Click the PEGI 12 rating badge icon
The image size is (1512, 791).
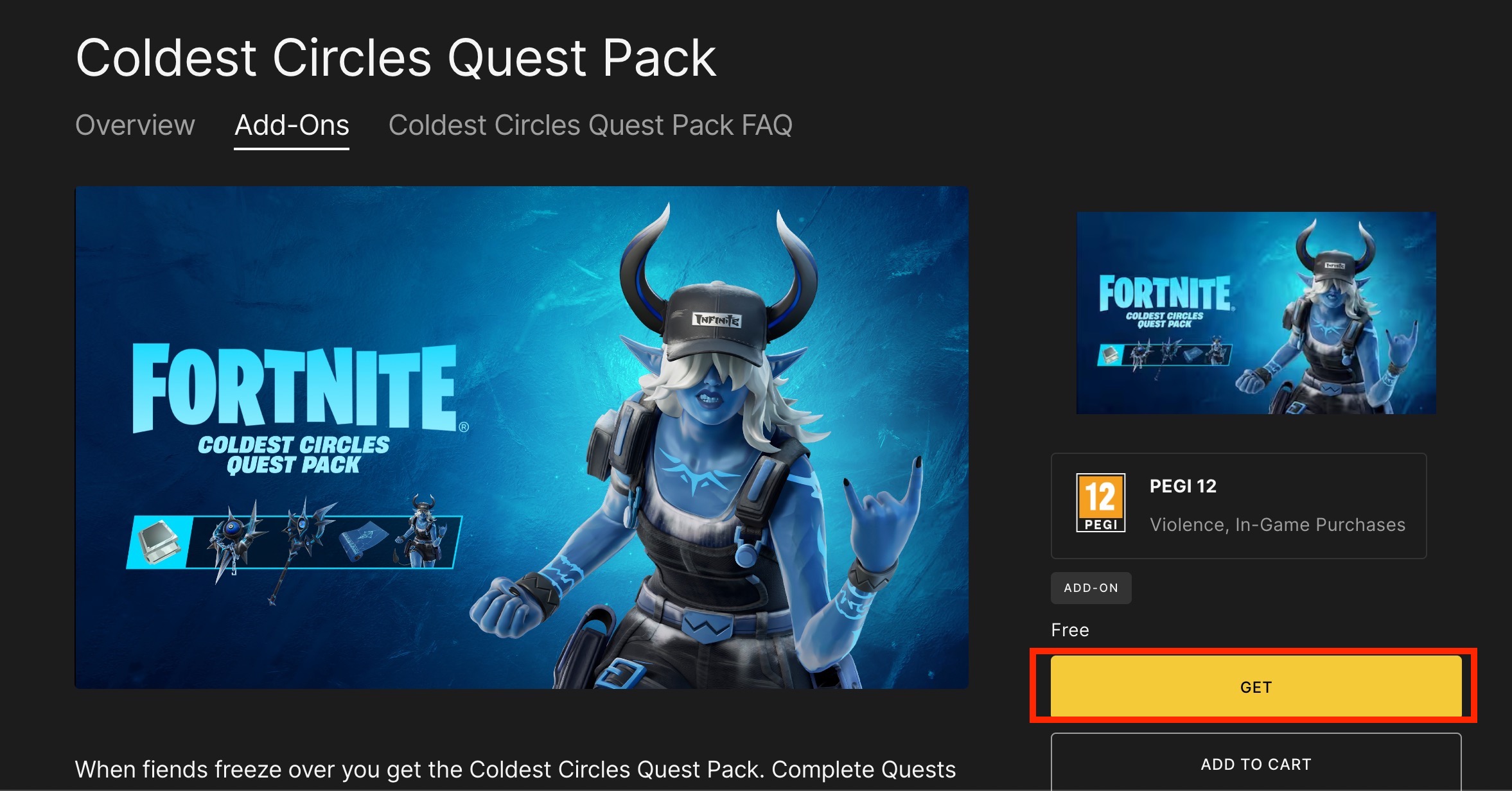[1100, 503]
